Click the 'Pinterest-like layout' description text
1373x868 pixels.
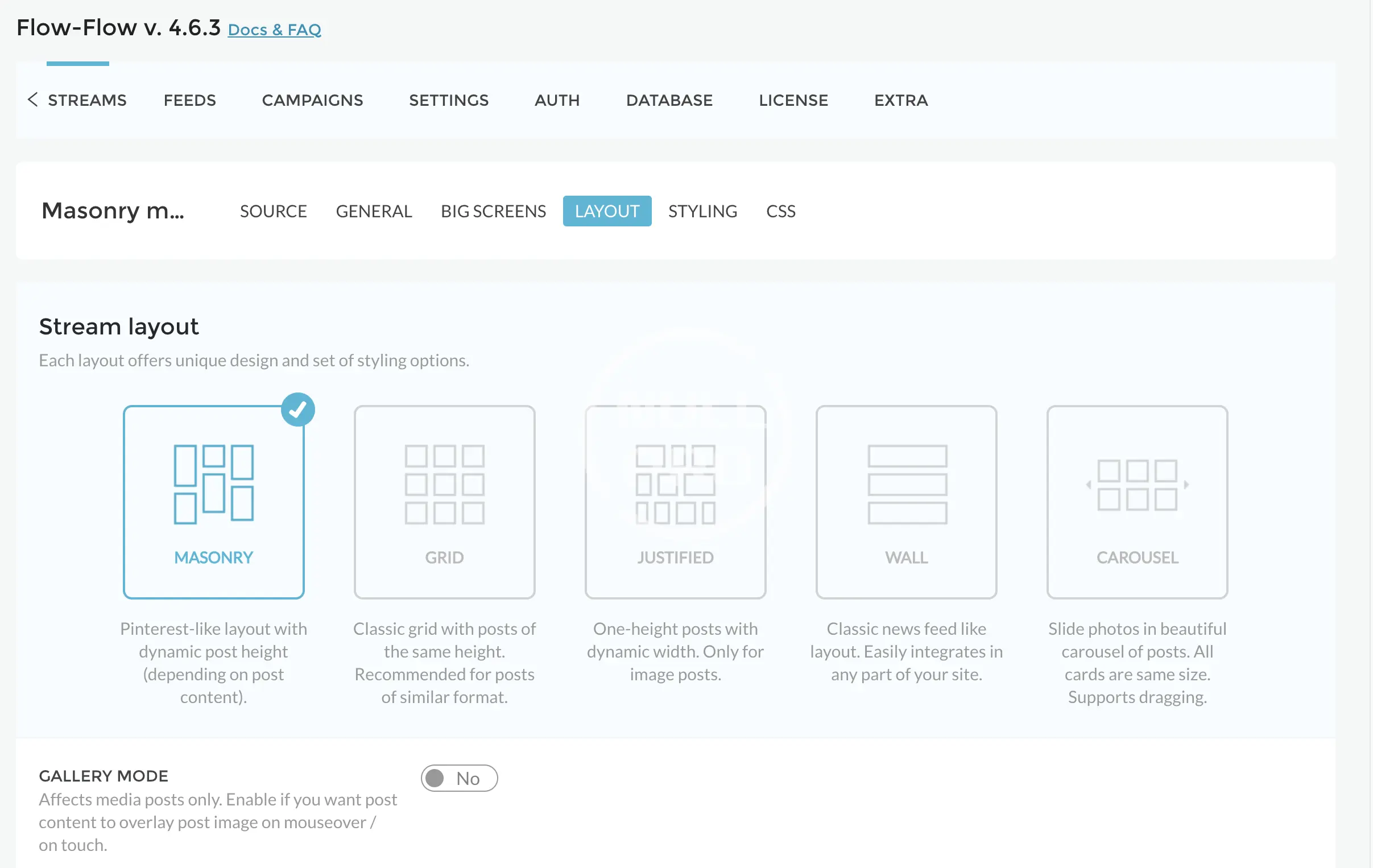coord(214,663)
